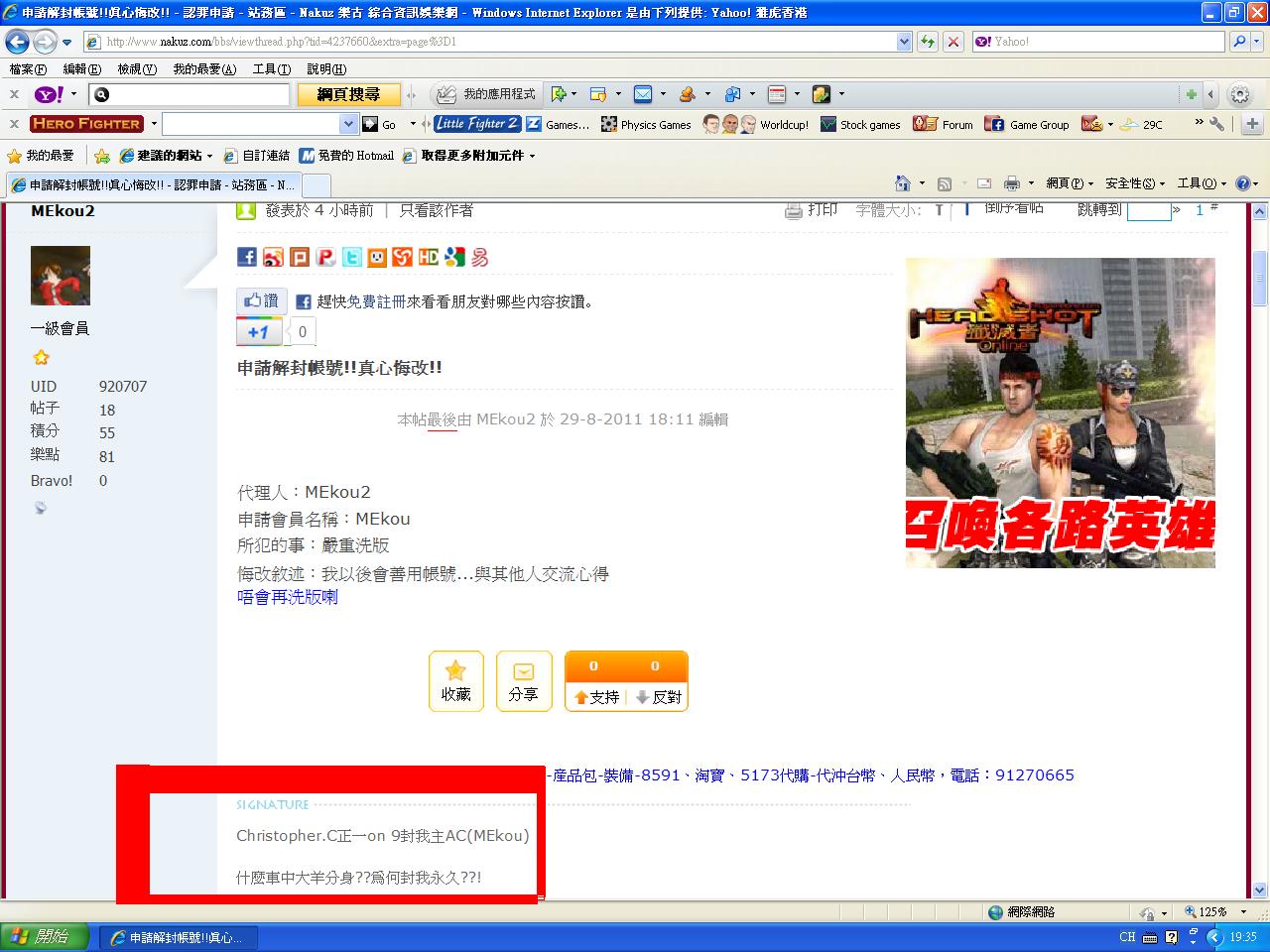This screenshot has width=1270, height=952.
Task: Start search with the magnifier icon beside Yahoo box
Action: (x=1239, y=42)
